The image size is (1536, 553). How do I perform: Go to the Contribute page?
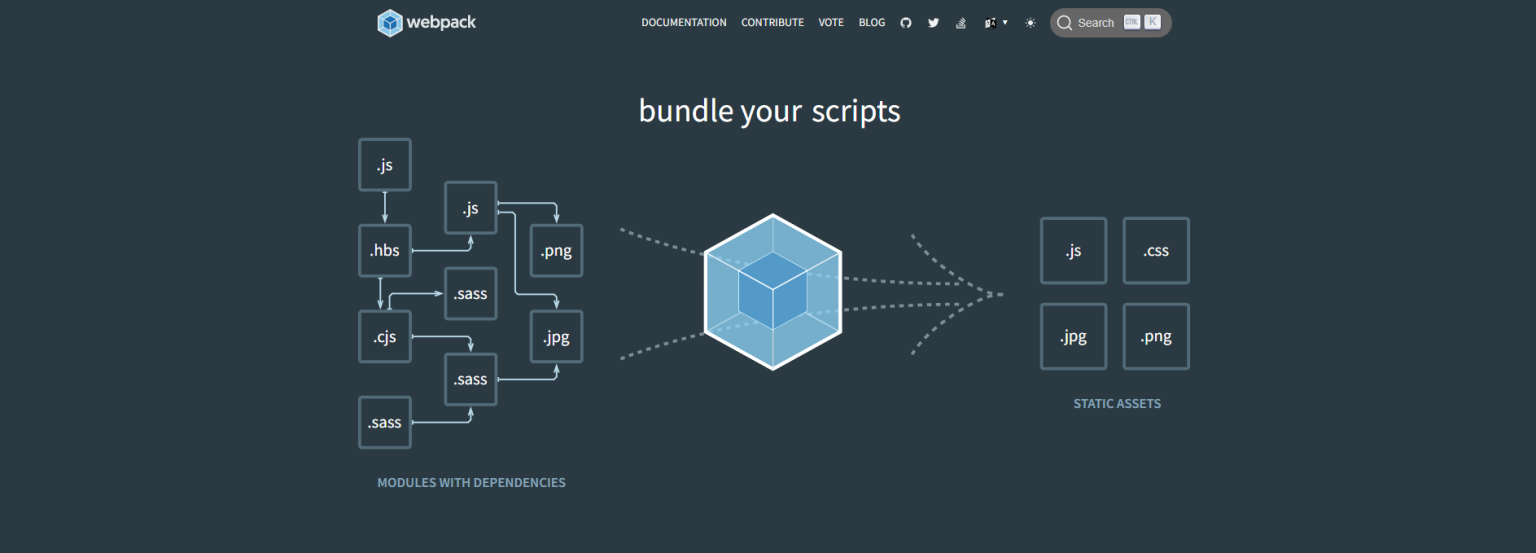coord(772,23)
